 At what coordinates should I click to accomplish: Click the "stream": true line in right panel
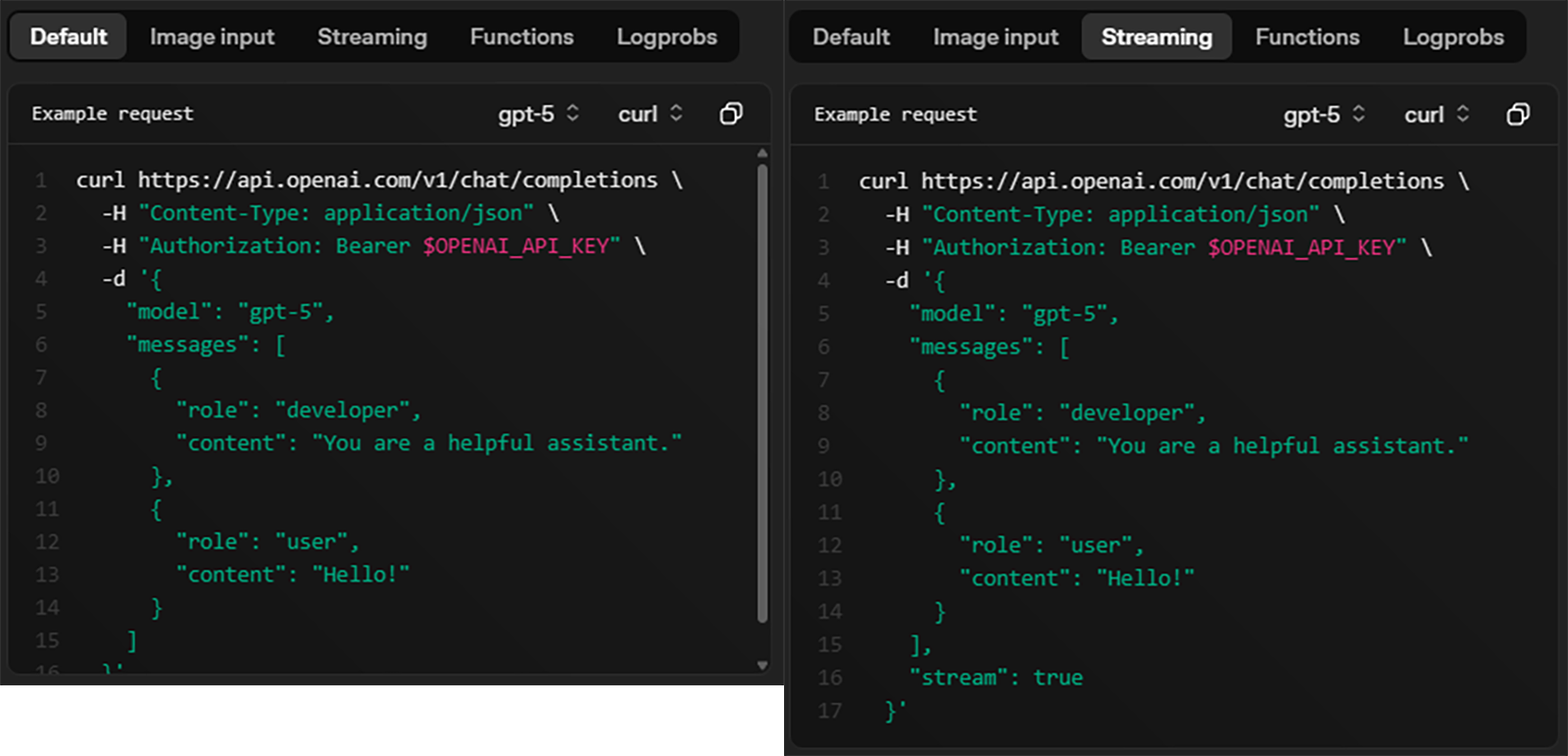tap(996, 678)
